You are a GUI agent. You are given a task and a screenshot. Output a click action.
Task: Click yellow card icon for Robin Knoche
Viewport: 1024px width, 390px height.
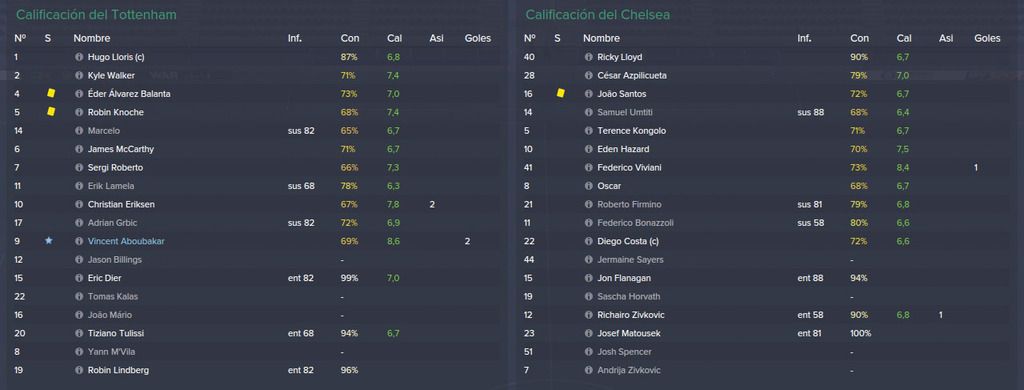click(51, 112)
